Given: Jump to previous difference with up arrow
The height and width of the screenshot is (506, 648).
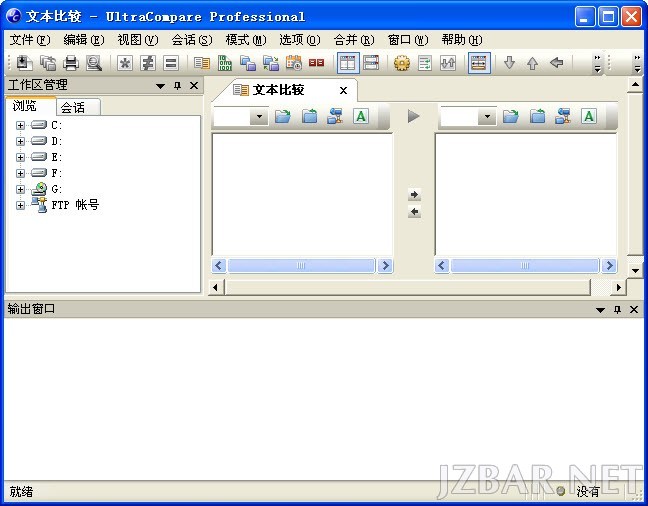Looking at the screenshot, I should point(532,63).
